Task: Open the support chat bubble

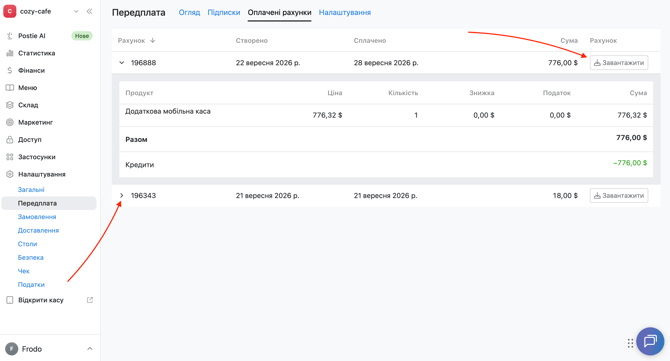Action: (650, 341)
